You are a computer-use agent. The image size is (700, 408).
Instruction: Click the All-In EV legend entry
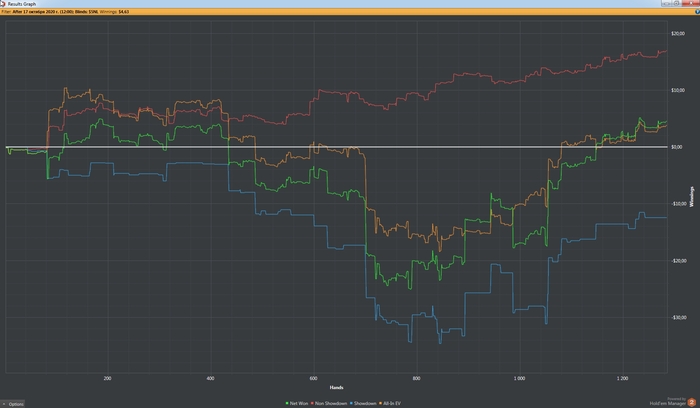pyautogui.click(x=390, y=404)
